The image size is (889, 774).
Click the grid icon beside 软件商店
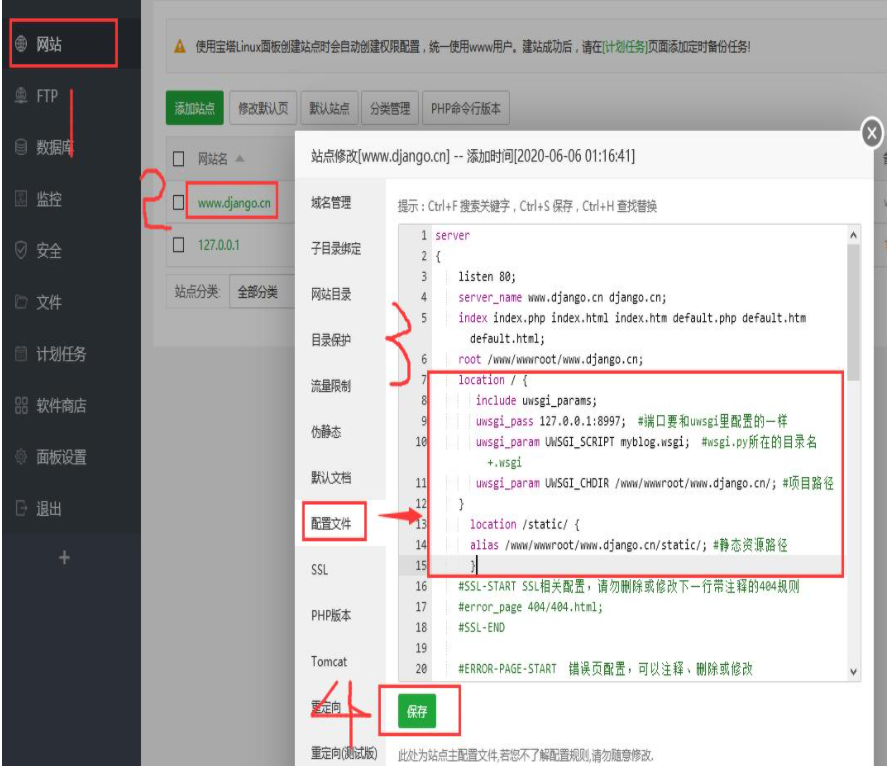point(21,405)
